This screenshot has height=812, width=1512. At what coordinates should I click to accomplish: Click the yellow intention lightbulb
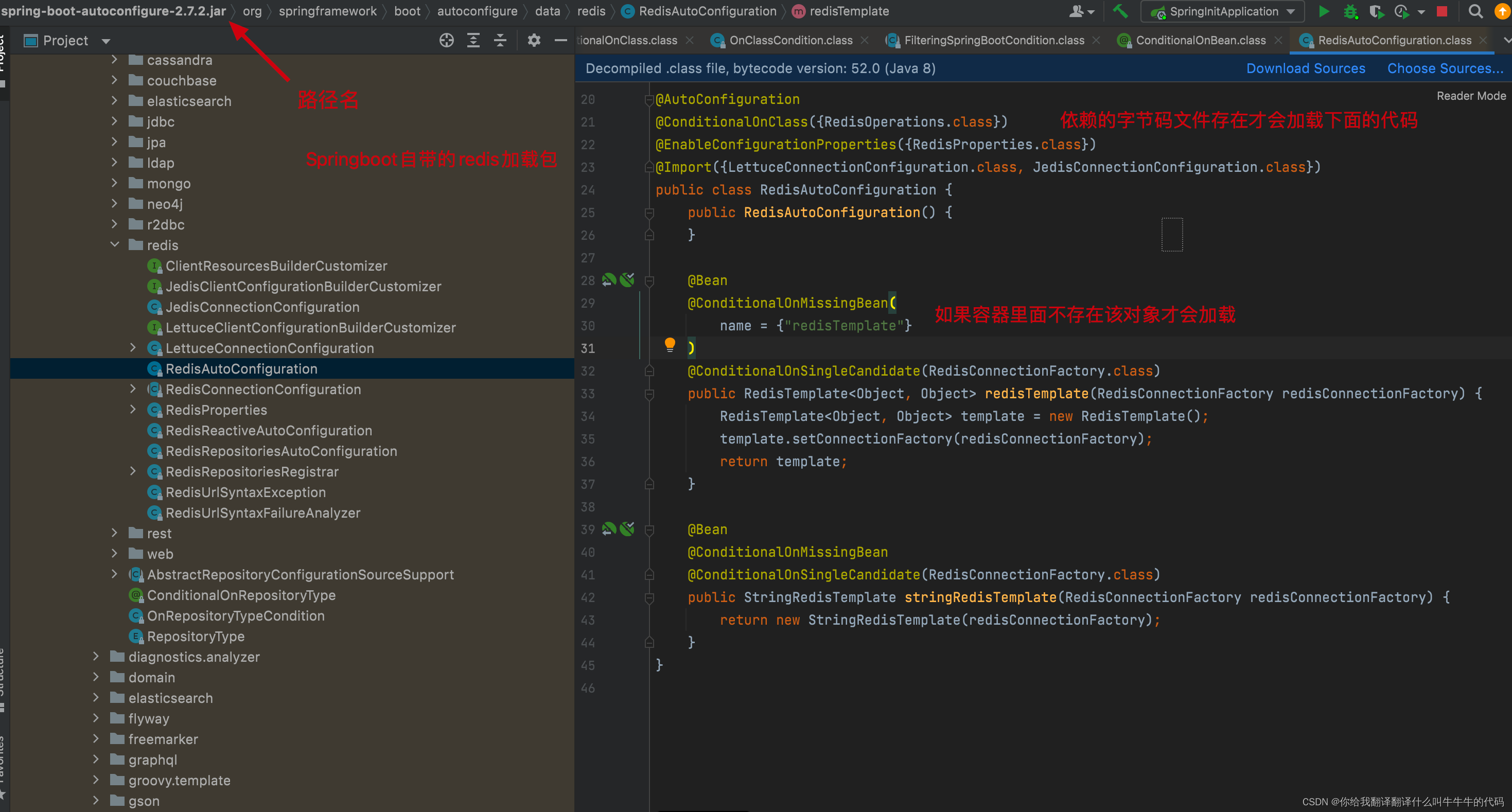coord(669,344)
